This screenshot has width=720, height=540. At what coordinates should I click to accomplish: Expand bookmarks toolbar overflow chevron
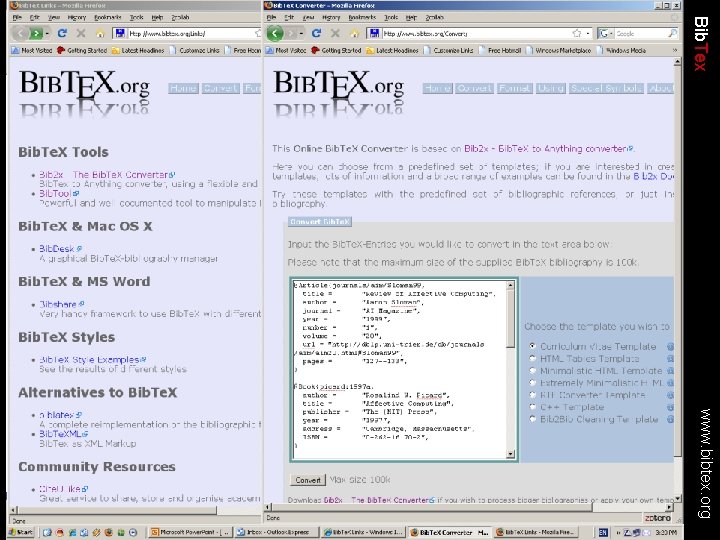[675, 51]
